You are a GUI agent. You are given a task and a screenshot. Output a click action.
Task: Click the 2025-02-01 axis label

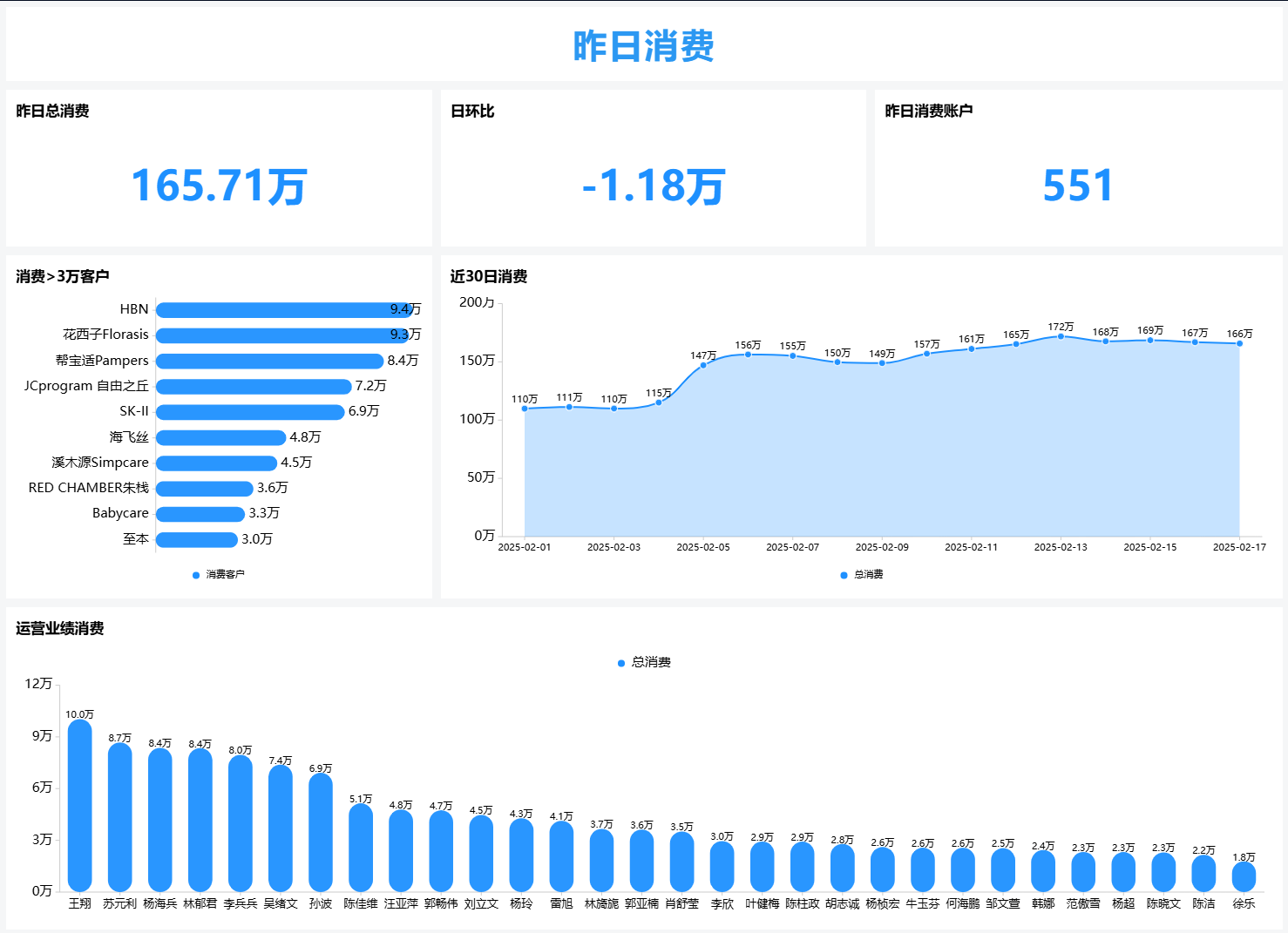[x=525, y=547]
